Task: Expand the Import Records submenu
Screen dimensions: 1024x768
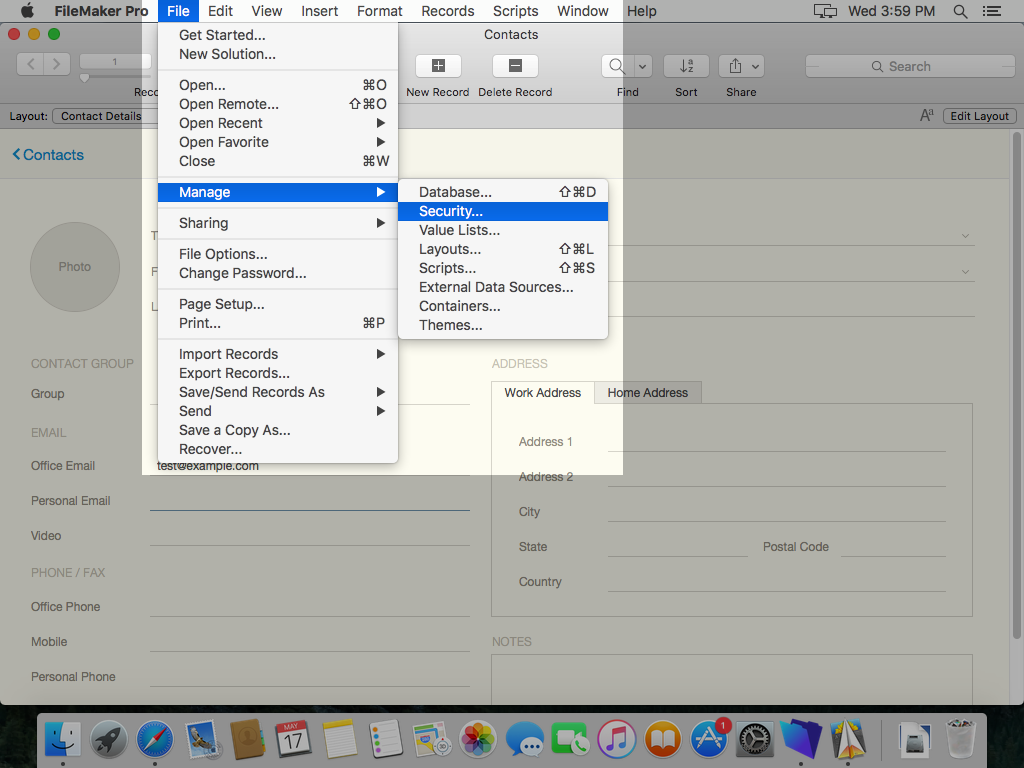Action: point(381,354)
